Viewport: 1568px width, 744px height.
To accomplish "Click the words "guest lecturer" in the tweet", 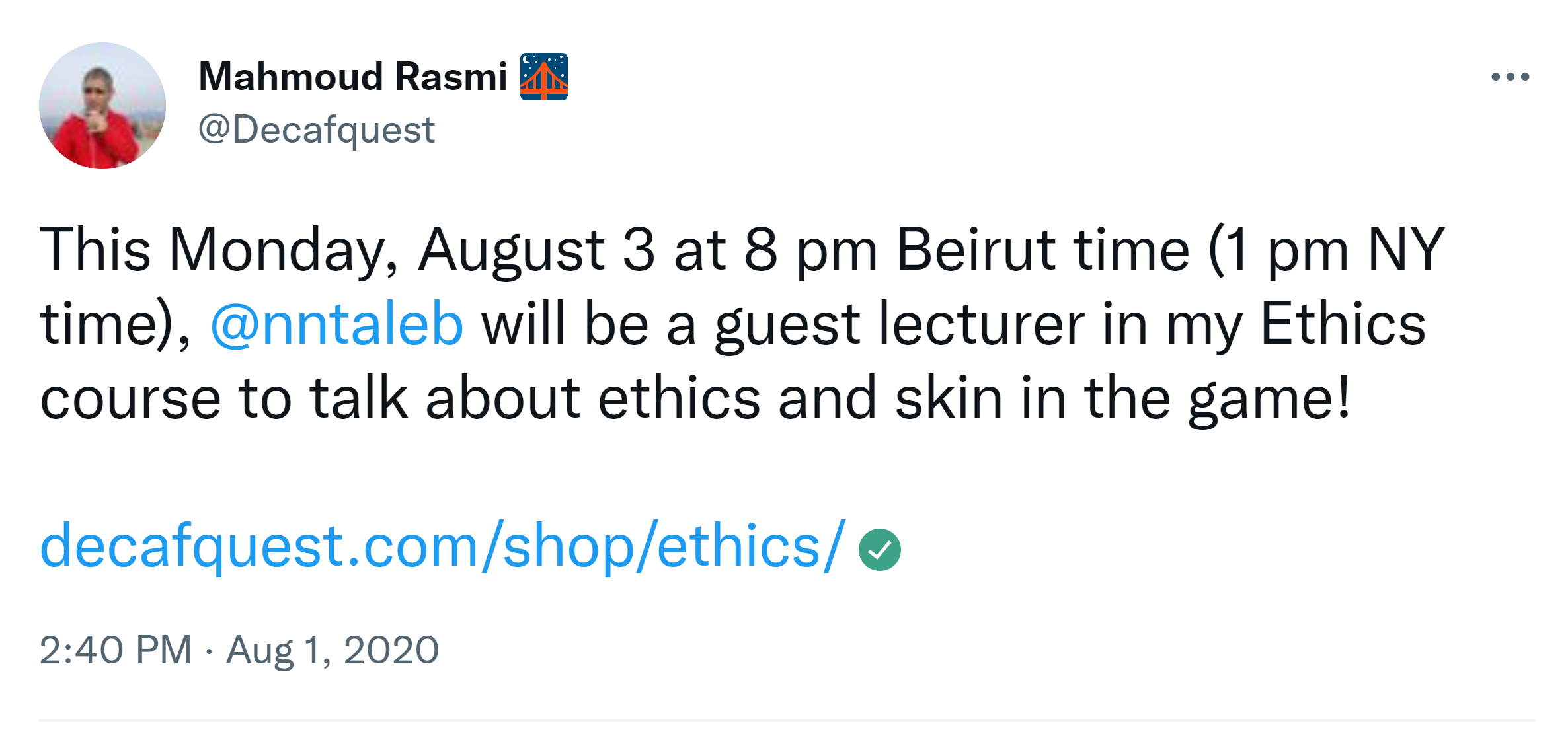I will click(899, 324).
